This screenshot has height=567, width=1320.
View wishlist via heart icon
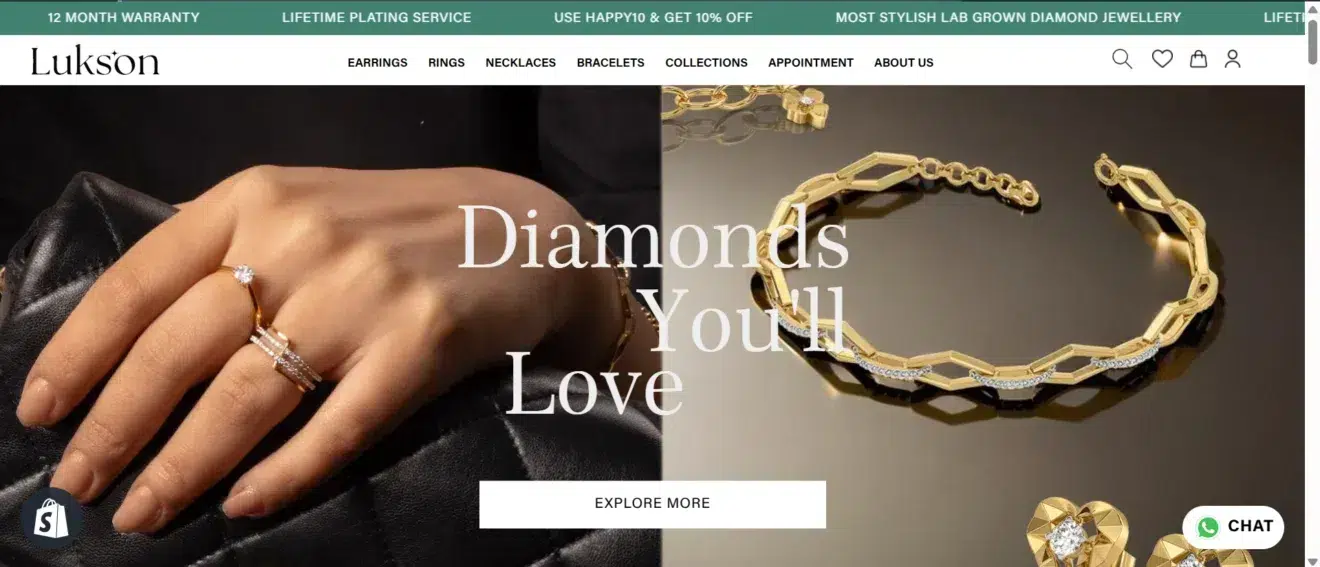pyautogui.click(x=1162, y=60)
